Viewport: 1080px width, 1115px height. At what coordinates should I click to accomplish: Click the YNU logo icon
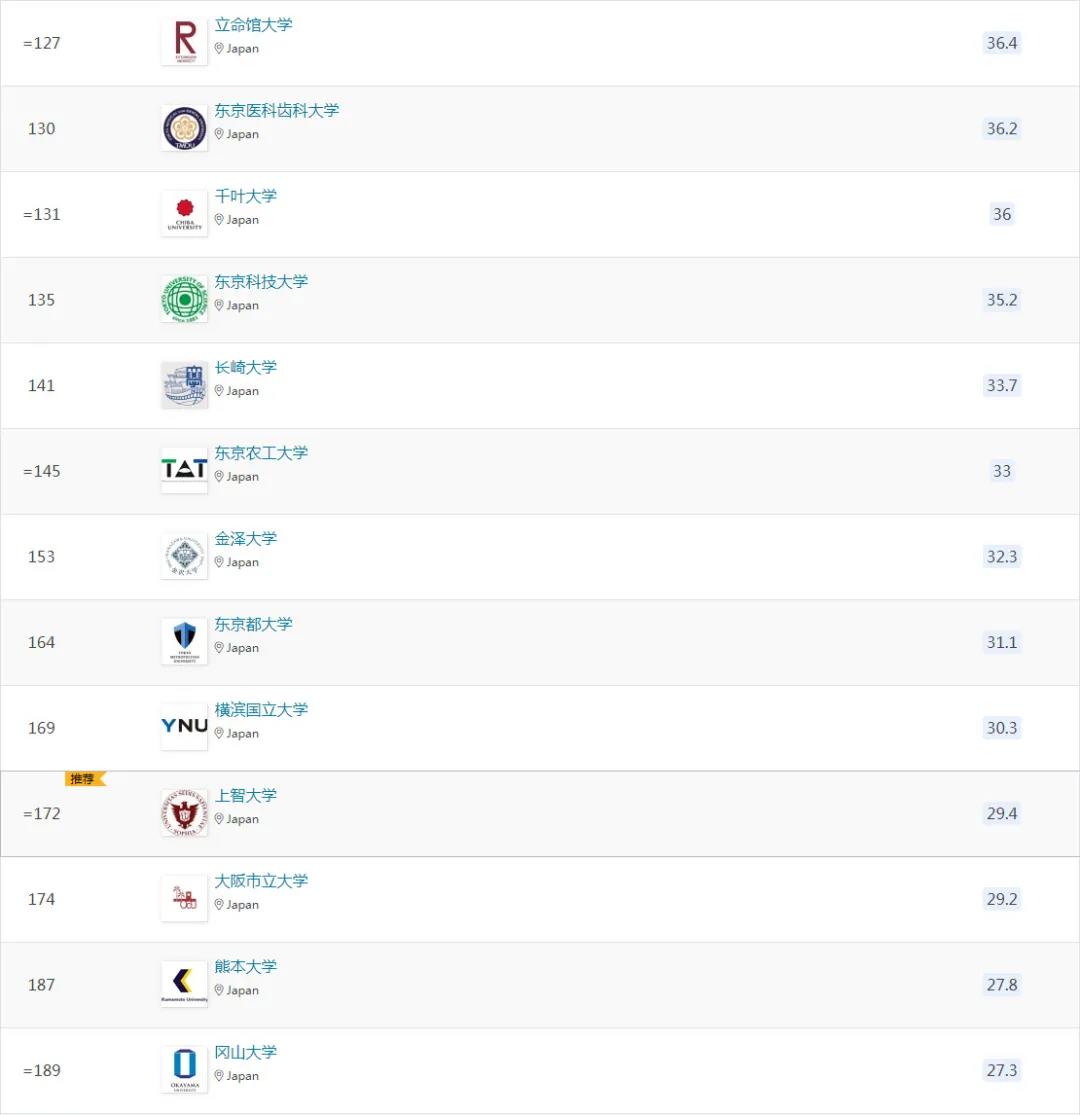pos(184,727)
